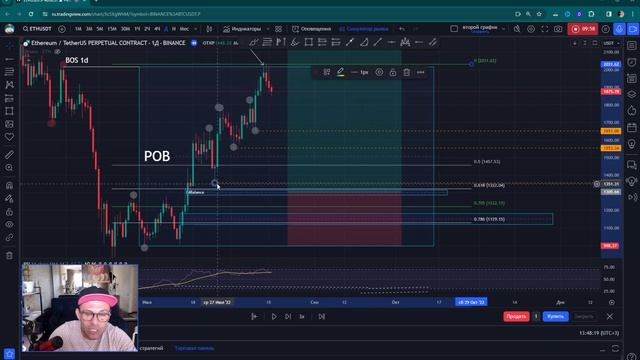Click the replay jump-to bar button
640x360 pixels.
[x=254, y=316]
